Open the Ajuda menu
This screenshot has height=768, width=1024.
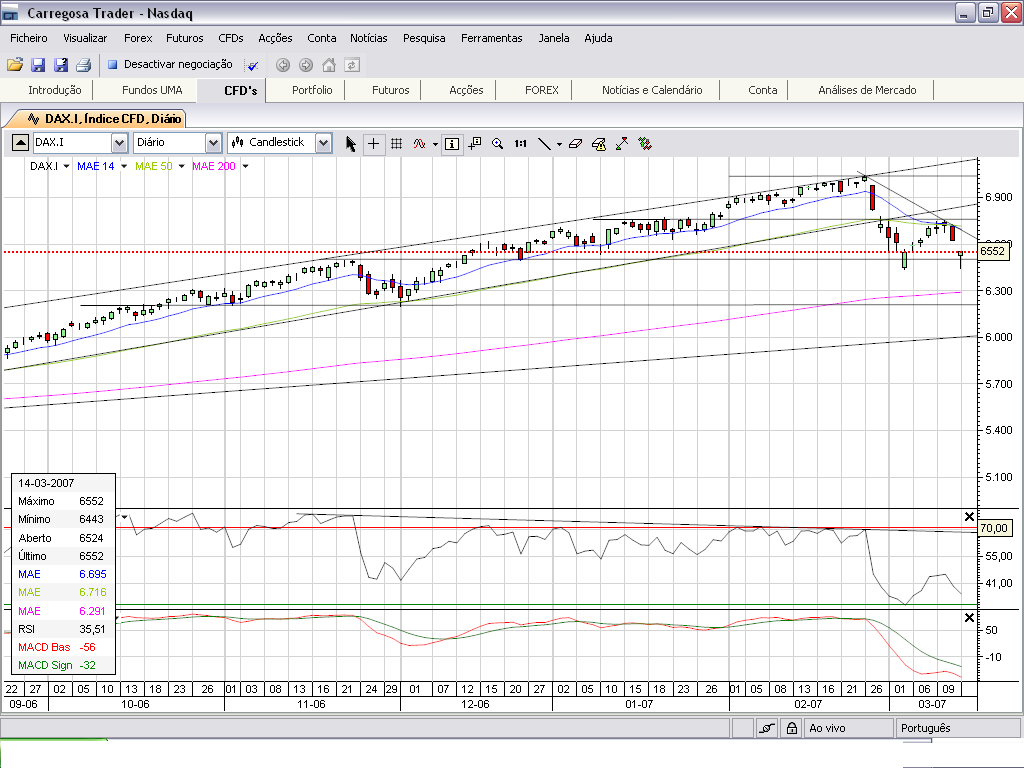[598, 38]
